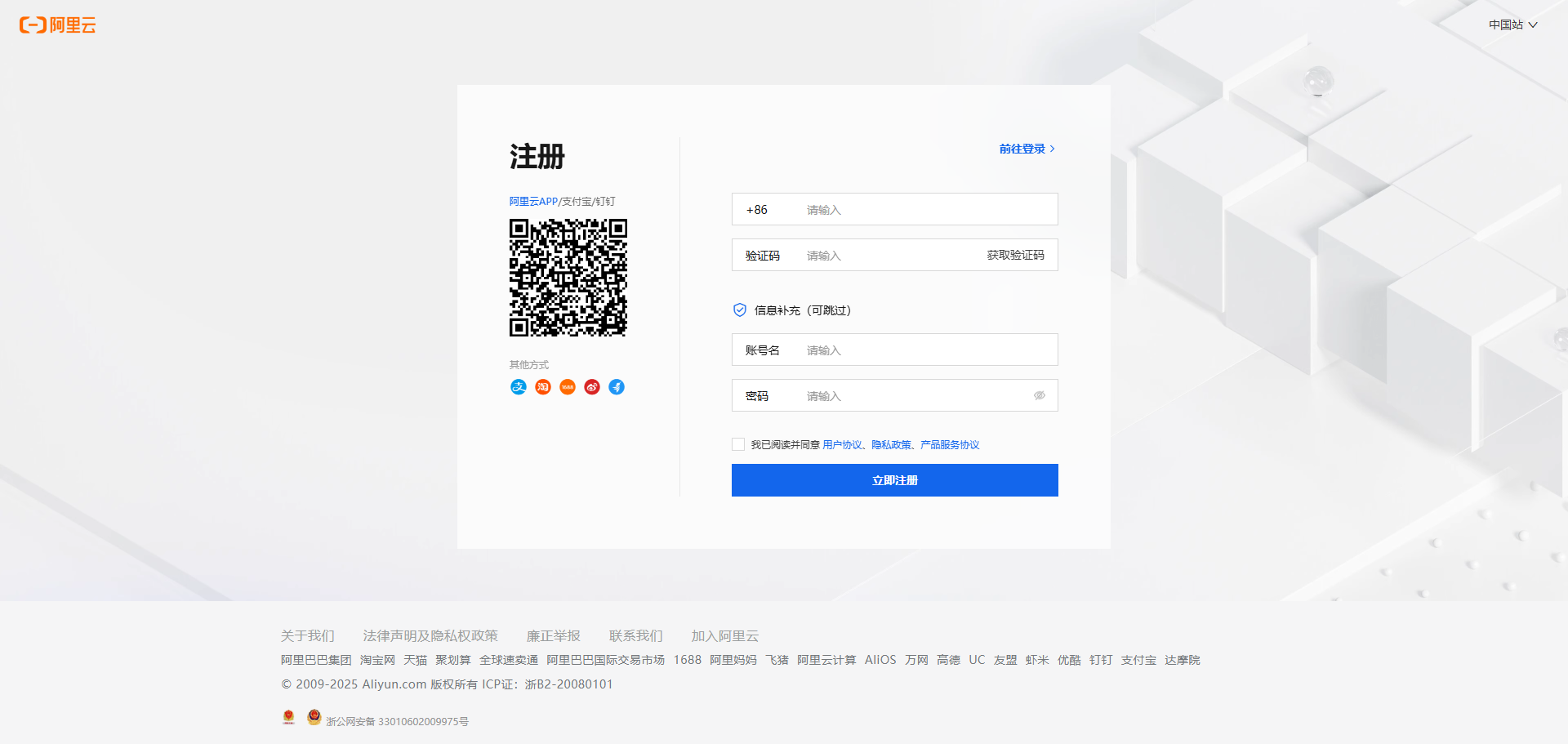Screen dimensions: 1568x744
Task: Click 获取验证码 to get code
Action: (1015, 255)
